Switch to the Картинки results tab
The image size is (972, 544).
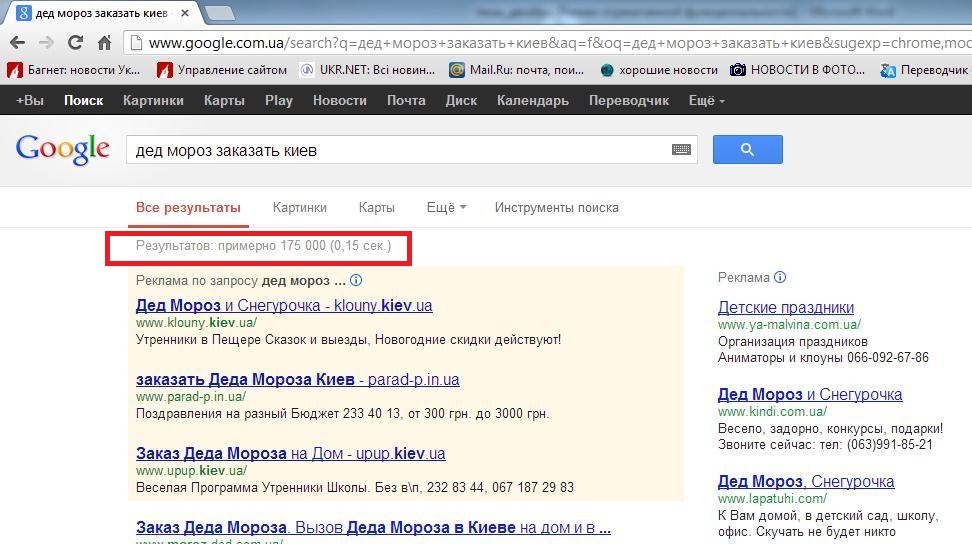click(x=299, y=208)
